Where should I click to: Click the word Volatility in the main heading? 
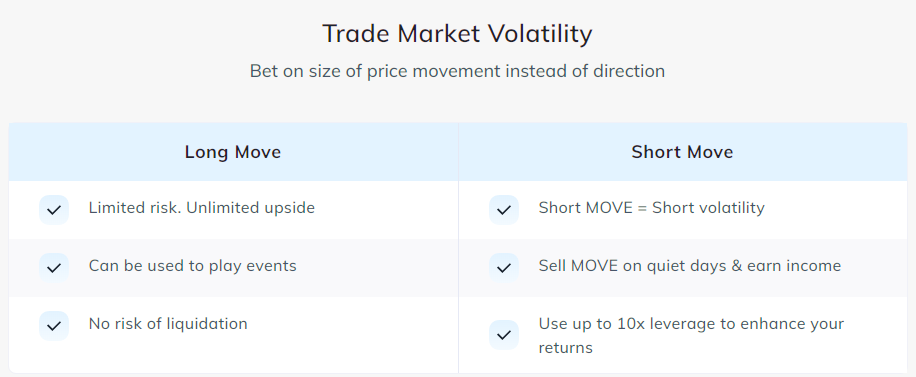pos(540,34)
